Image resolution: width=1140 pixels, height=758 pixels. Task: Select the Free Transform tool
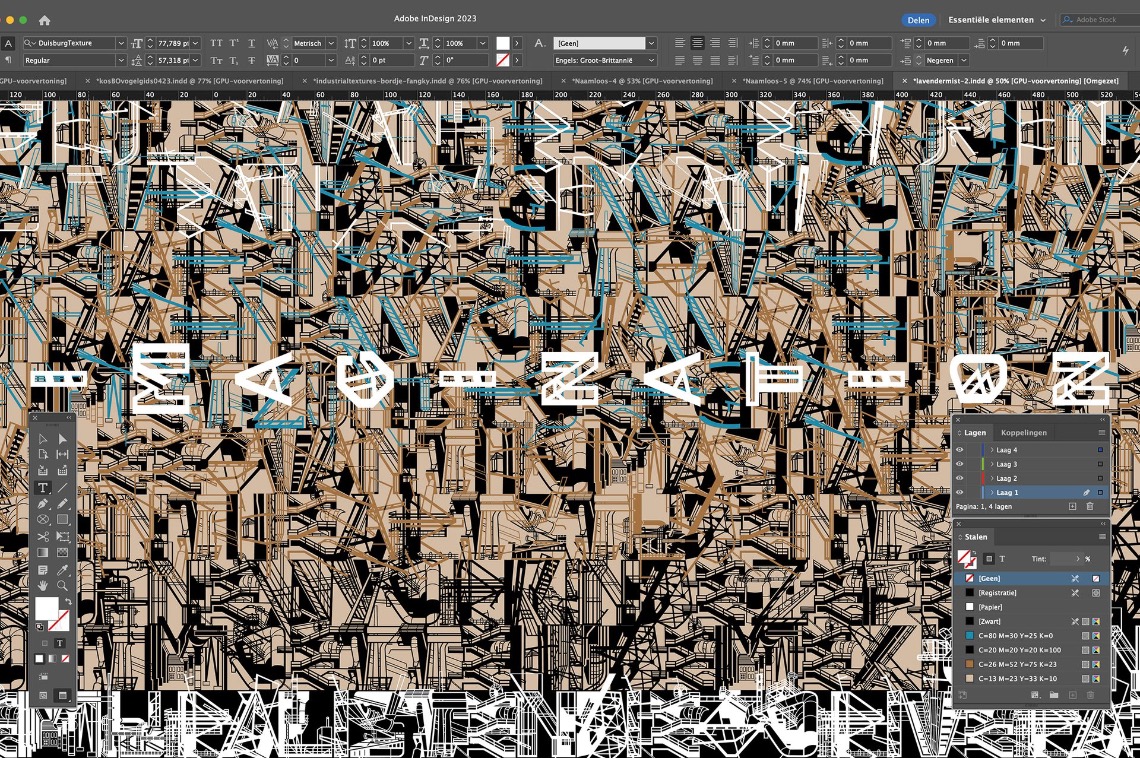63,536
